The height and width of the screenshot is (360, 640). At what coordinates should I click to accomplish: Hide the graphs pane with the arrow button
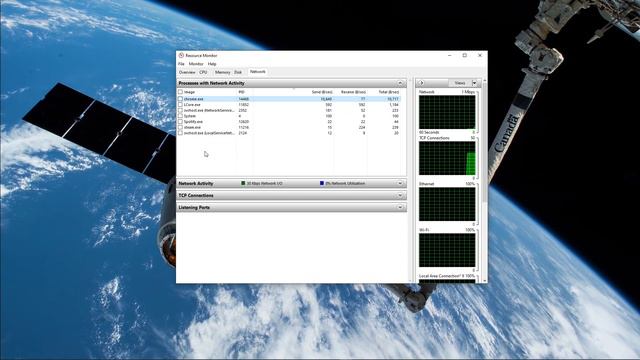coord(421,83)
